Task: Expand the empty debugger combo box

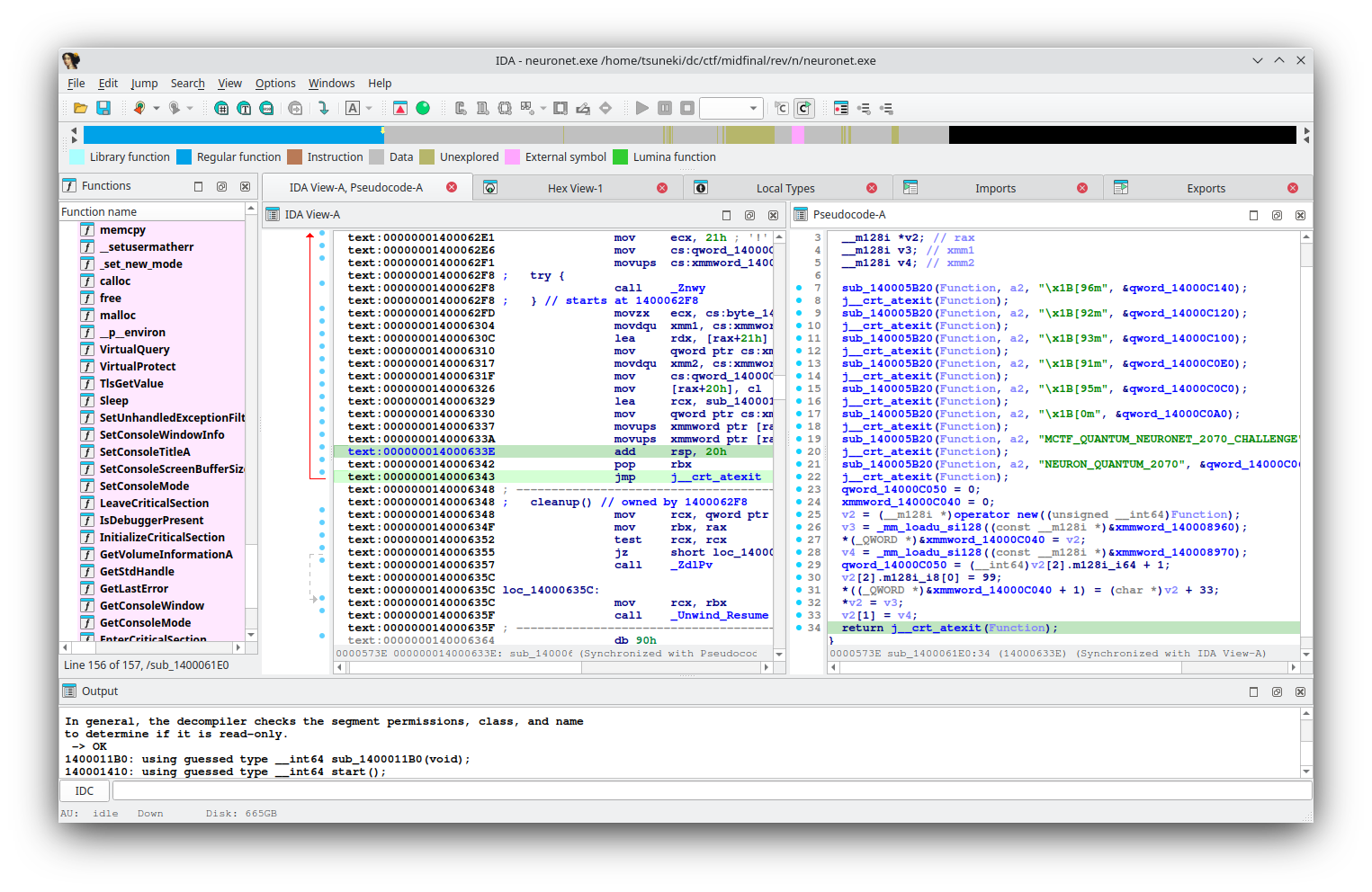Action: [731, 108]
